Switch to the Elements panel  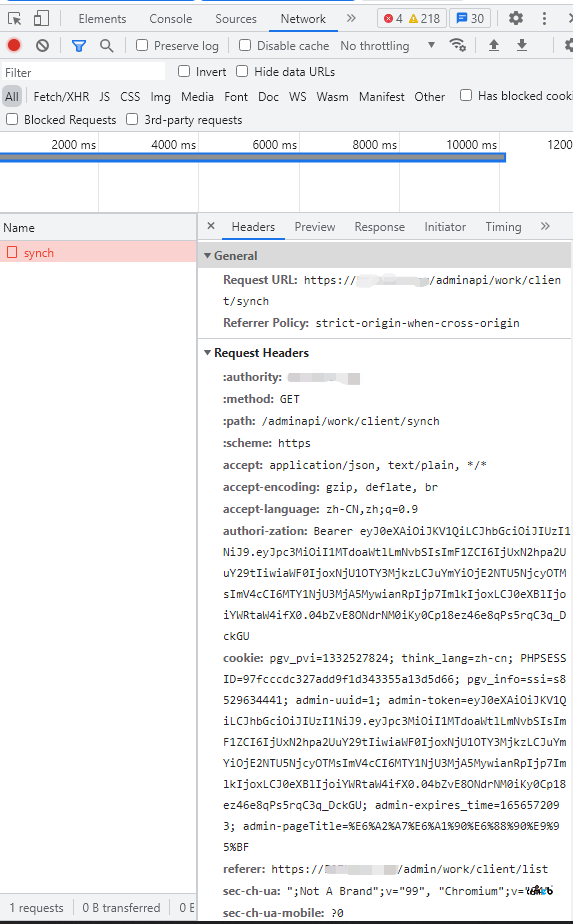pos(102,19)
